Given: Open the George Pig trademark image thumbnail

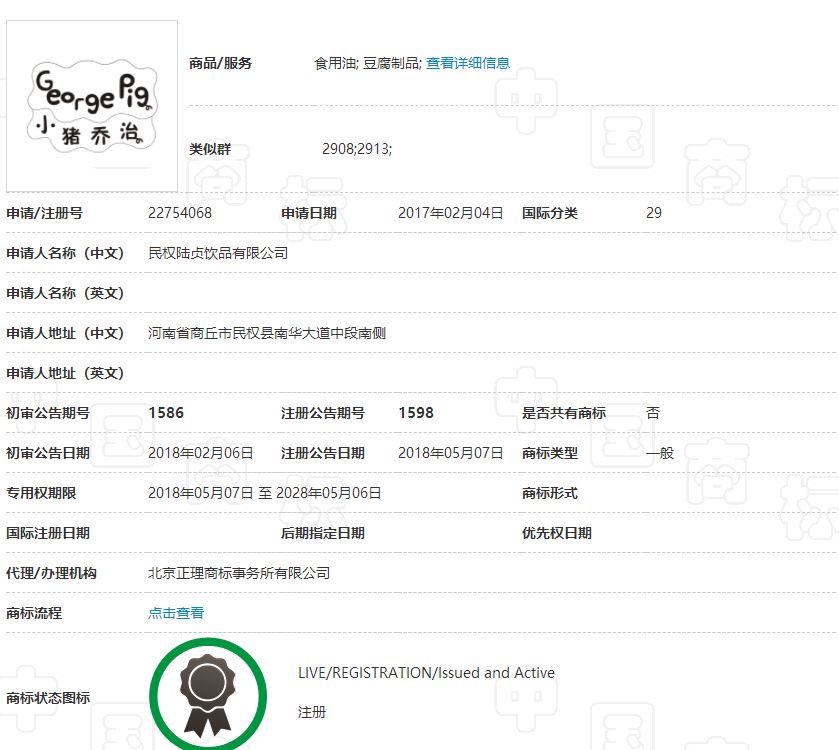Looking at the screenshot, I should click(92, 106).
